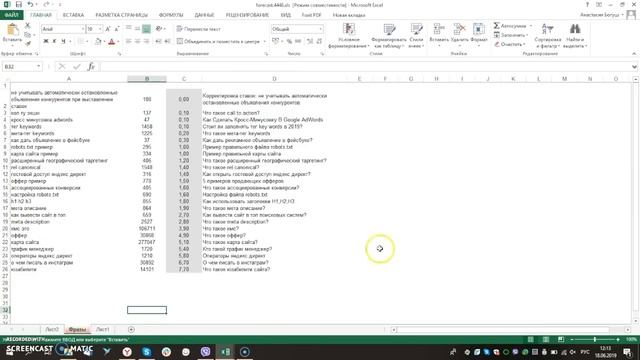Confirm entry with the checkmark in formula bar
This screenshot has width=640, height=360.
(x=77, y=66)
